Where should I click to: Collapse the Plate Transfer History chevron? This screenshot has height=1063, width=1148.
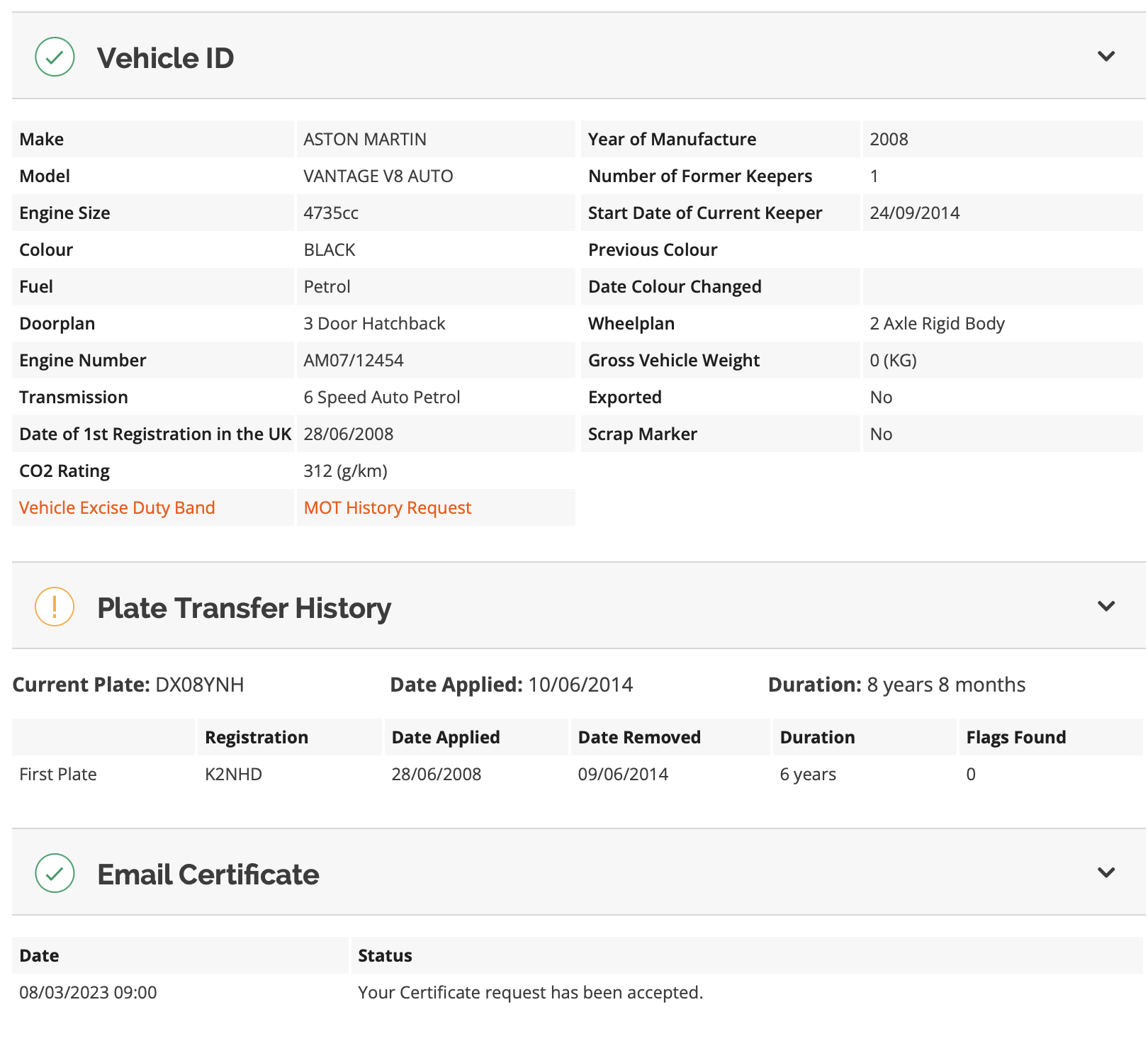tap(1106, 606)
